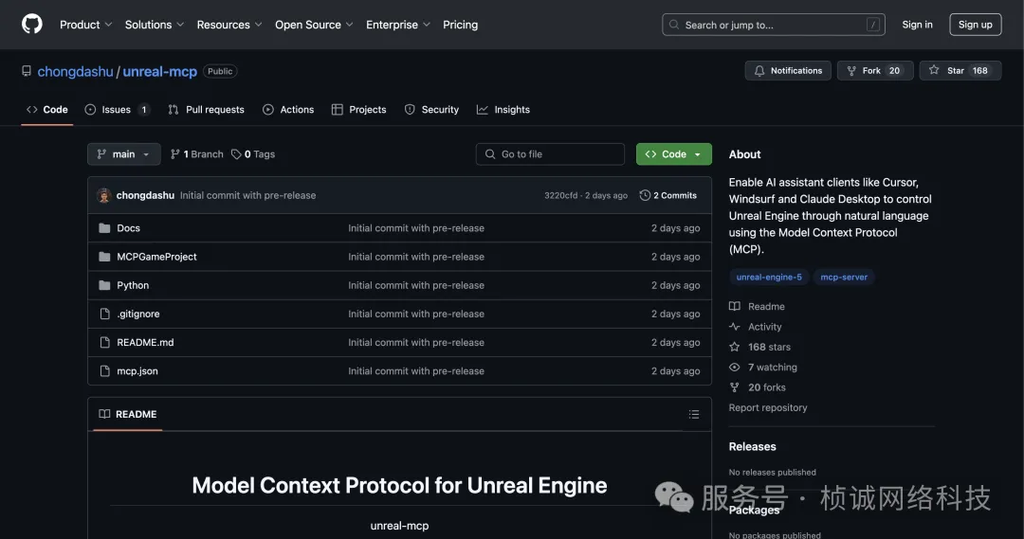The height and width of the screenshot is (539, 1024).
Task: Click the unreal-engine-5 topic tag
Action: (x=769, y=277)
